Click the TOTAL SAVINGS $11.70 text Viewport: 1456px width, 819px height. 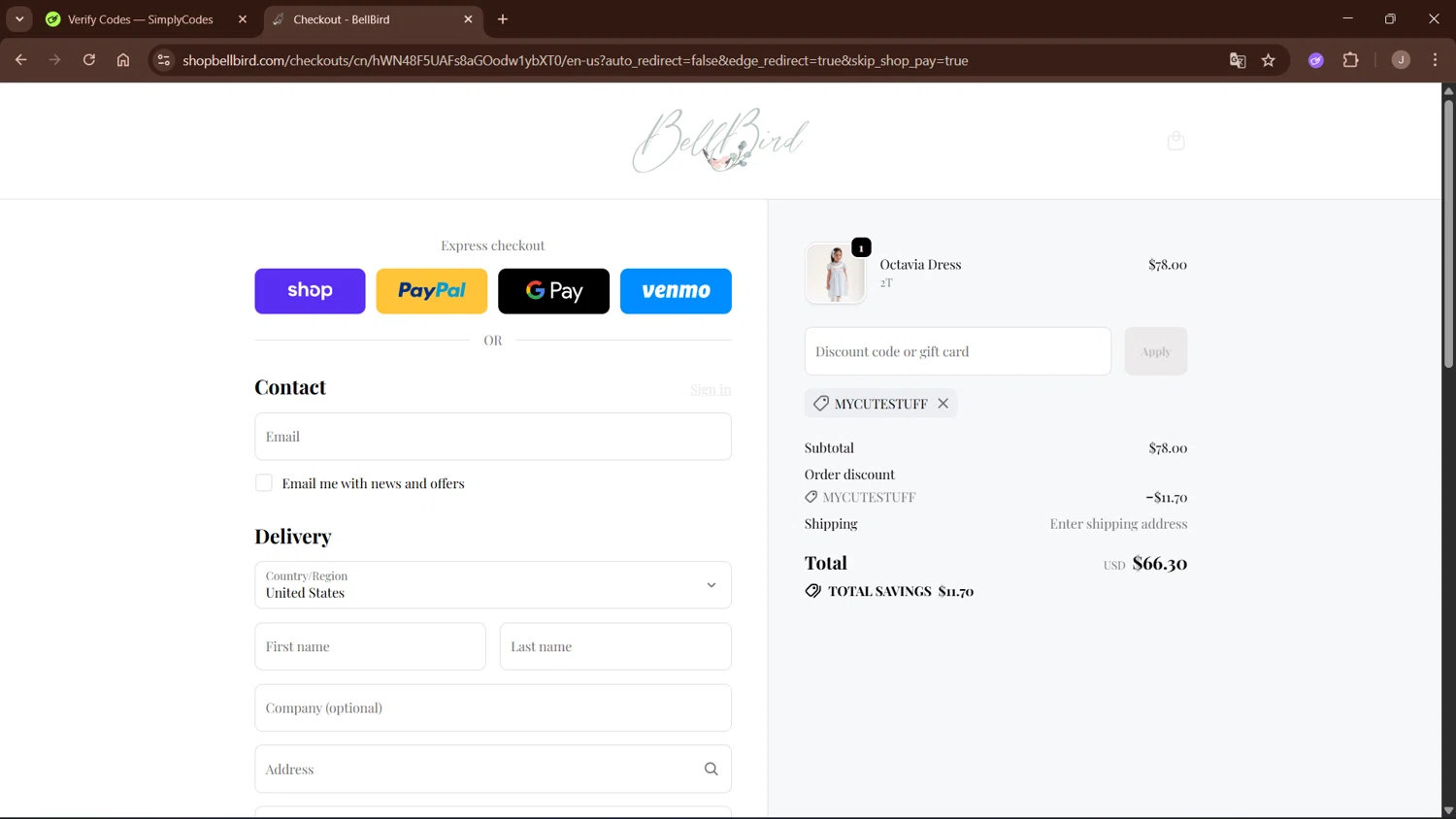tap(901, 591)
